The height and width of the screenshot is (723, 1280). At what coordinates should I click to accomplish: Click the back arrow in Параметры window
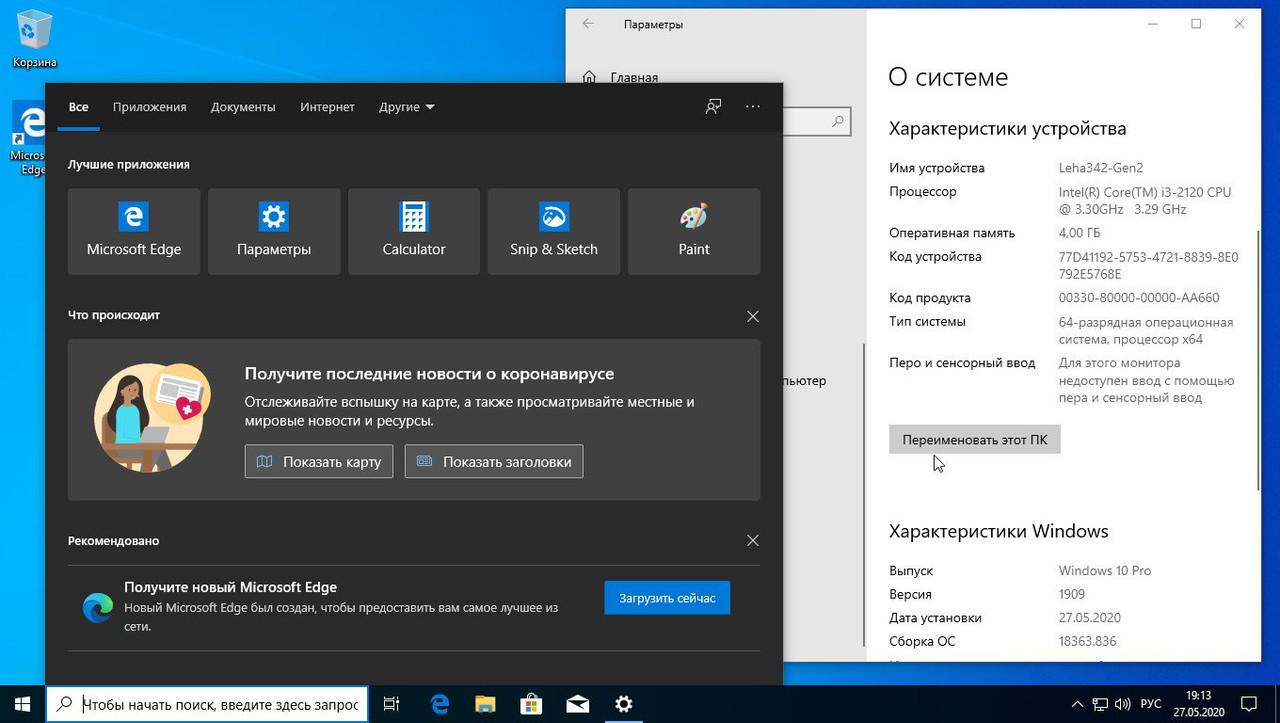[x=588, y=24]
